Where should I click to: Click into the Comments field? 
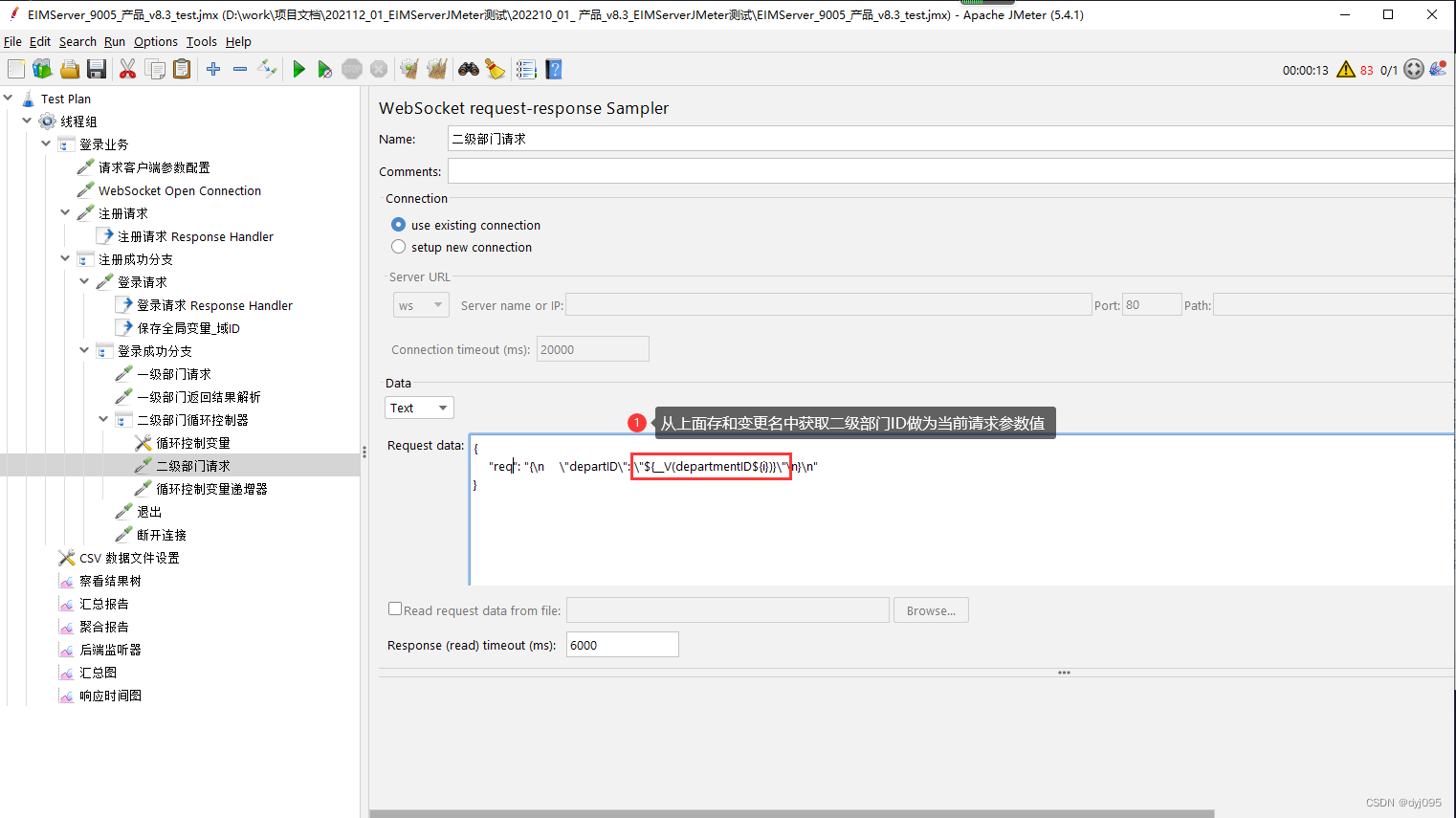[x=951, y=171]
